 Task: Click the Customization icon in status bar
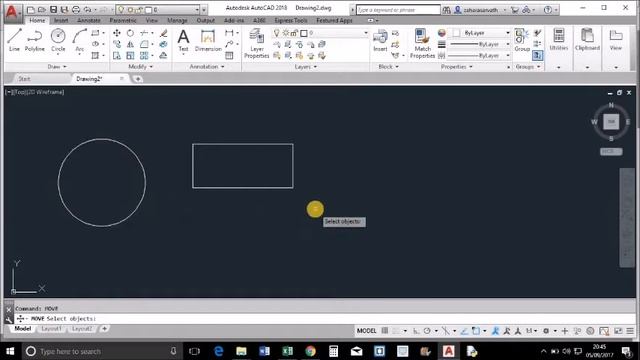[x=630, y=331]
